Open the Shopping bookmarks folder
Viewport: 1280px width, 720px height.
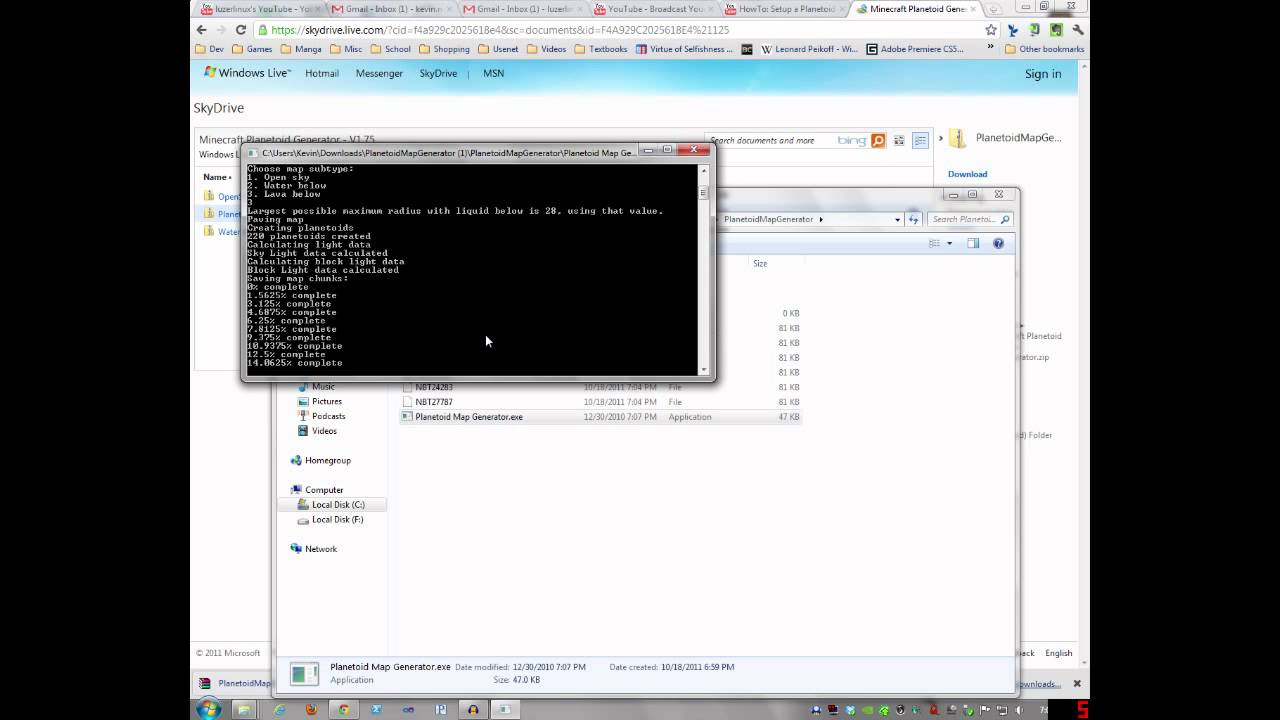point(444,49)
